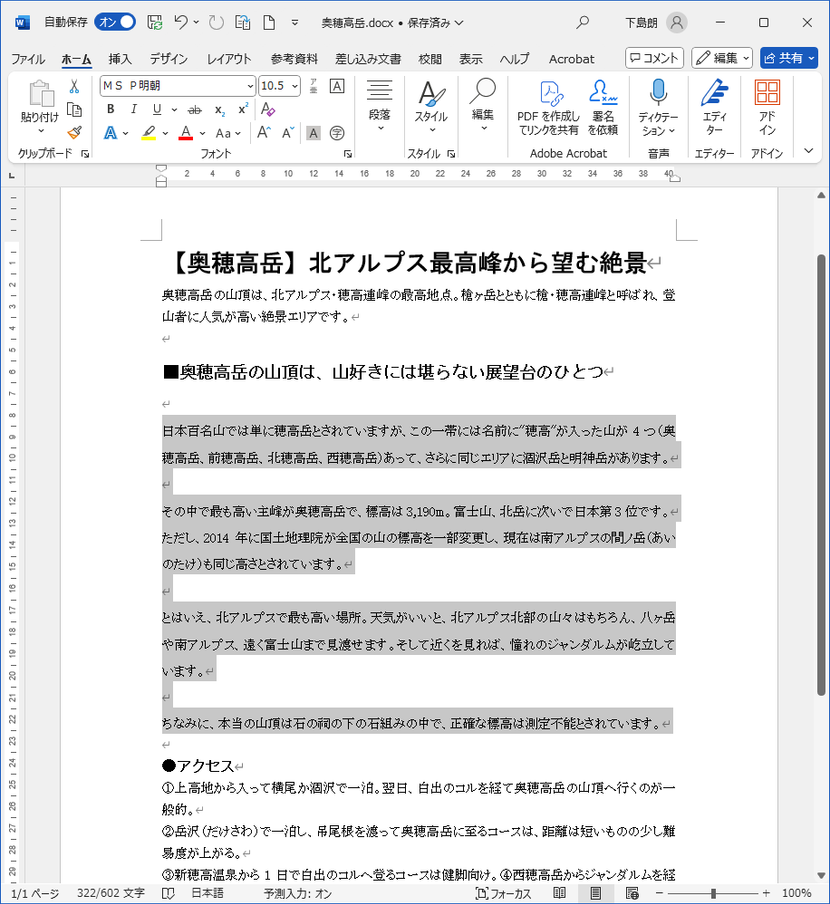Toggle strikethrough formatting
Image resolution: width=830 pixels, height=904 pixels.
[x=195, y=109]
